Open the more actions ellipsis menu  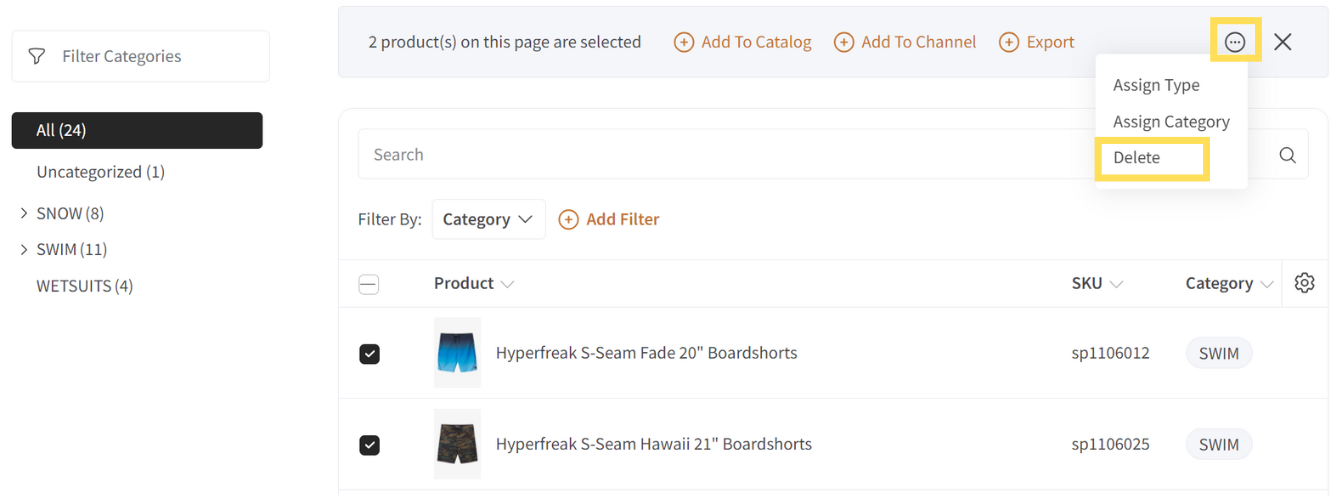click(1235, 42)
